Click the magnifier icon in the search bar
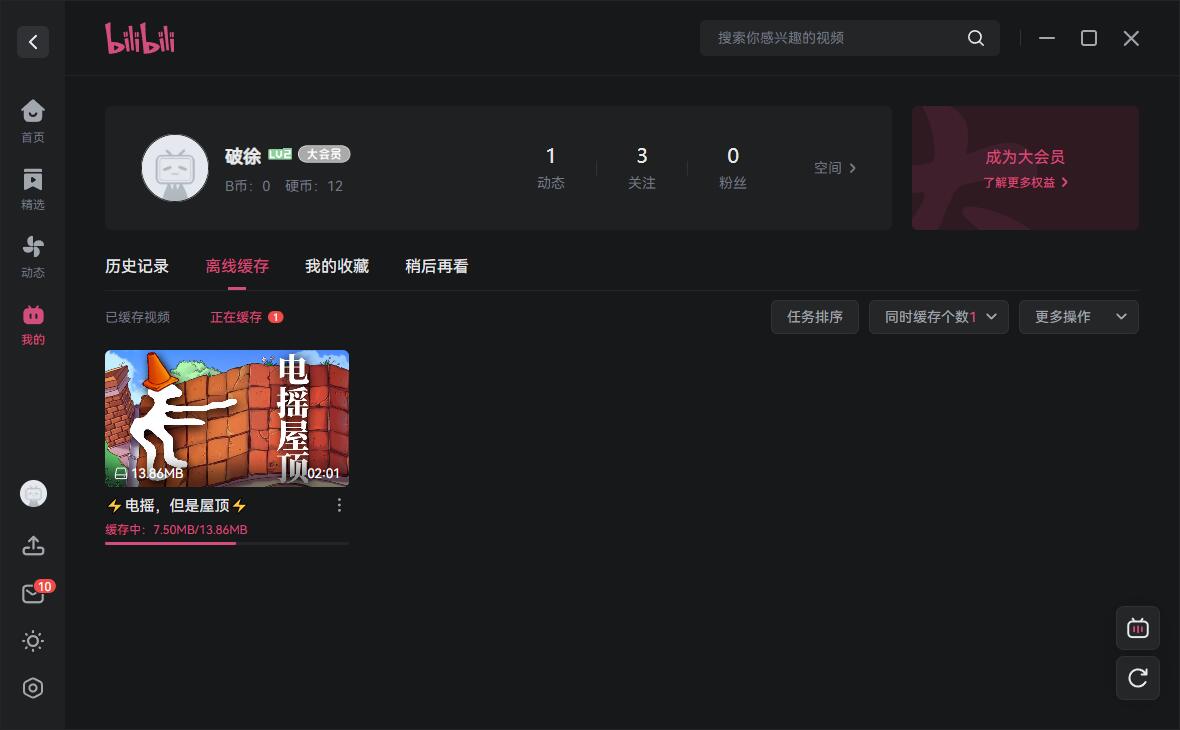Screen dimensions: 1180x730 pyautogui.click(x=975, y=38)
